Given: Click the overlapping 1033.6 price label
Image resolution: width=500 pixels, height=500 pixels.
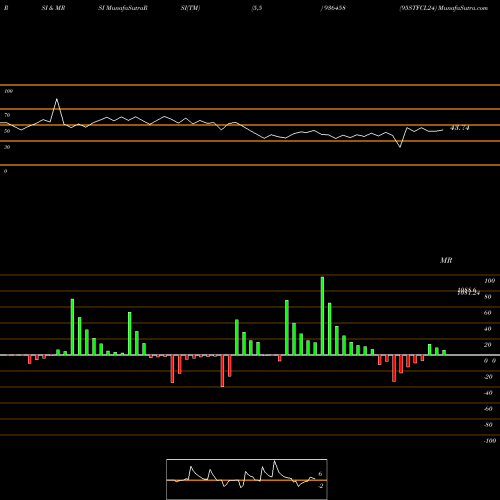Looking at the screenshot, I should click(467, 290).
